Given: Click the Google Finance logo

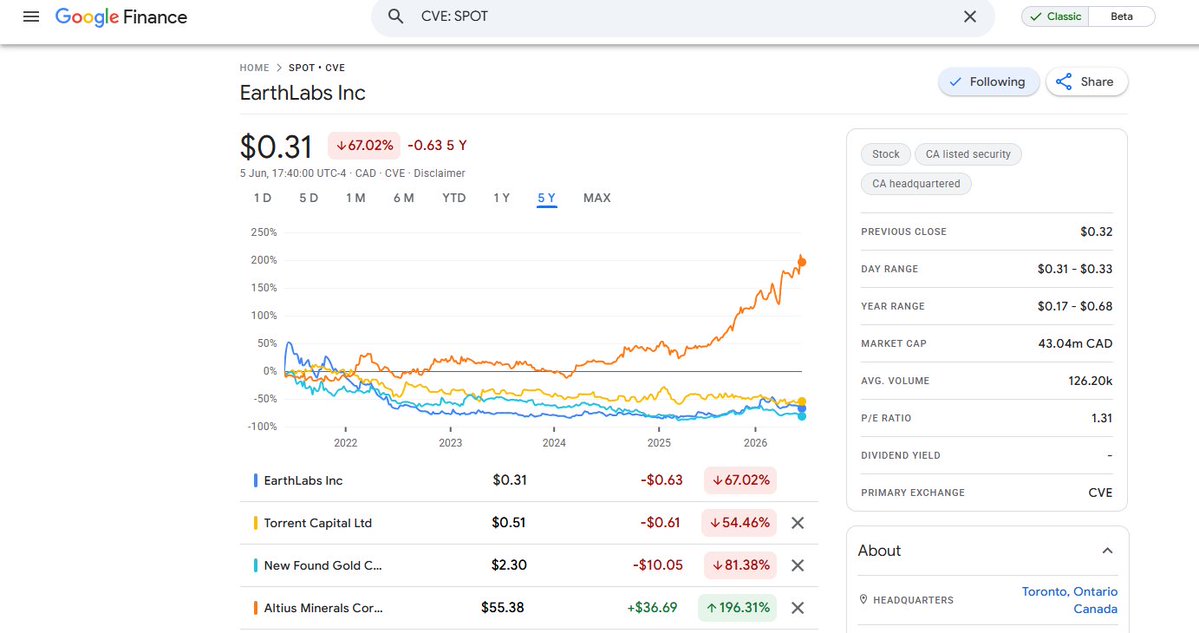Looking at the screenshot, I should coord(121,17).
